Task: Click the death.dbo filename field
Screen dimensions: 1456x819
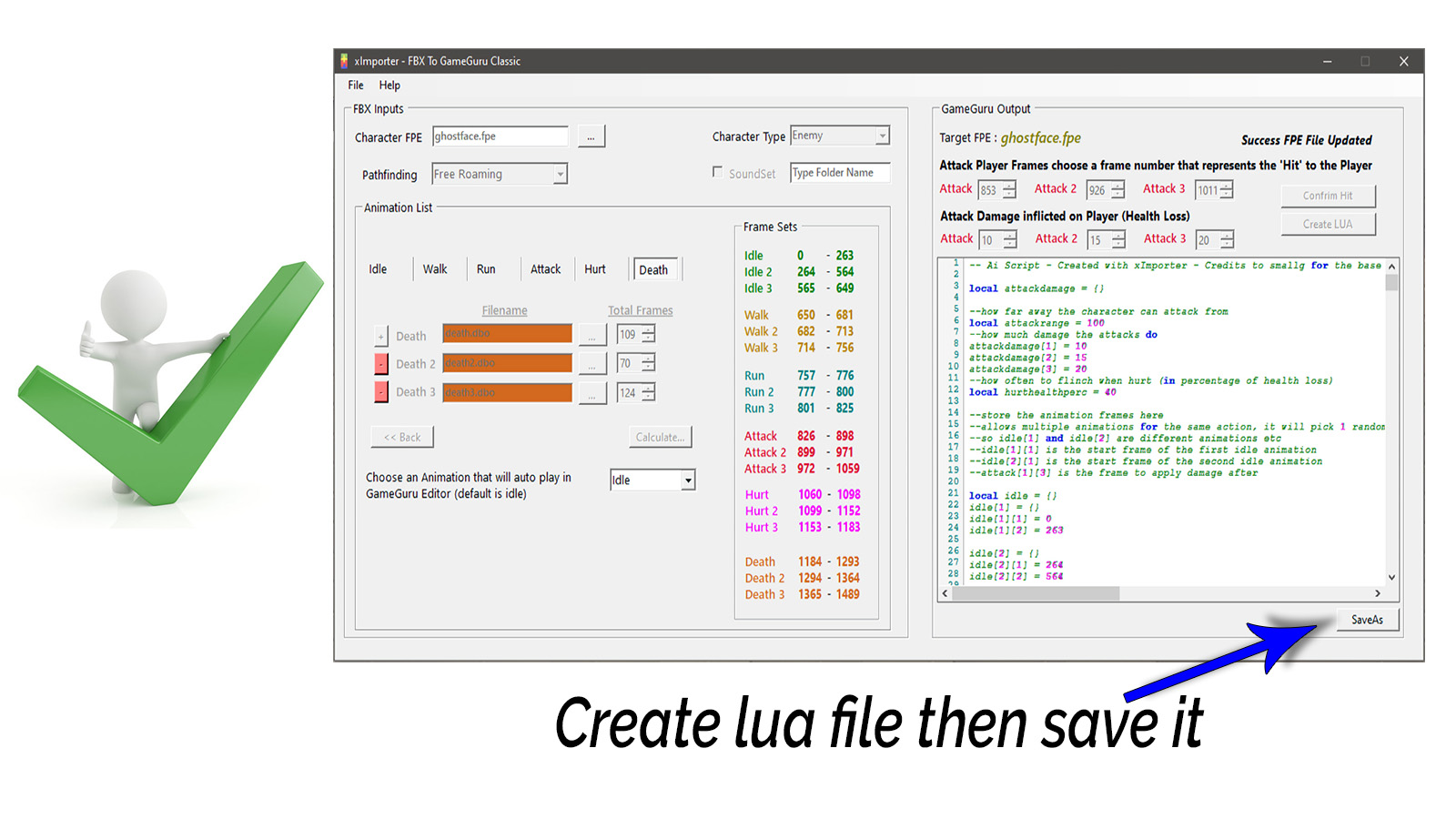Action: [508, 334]
